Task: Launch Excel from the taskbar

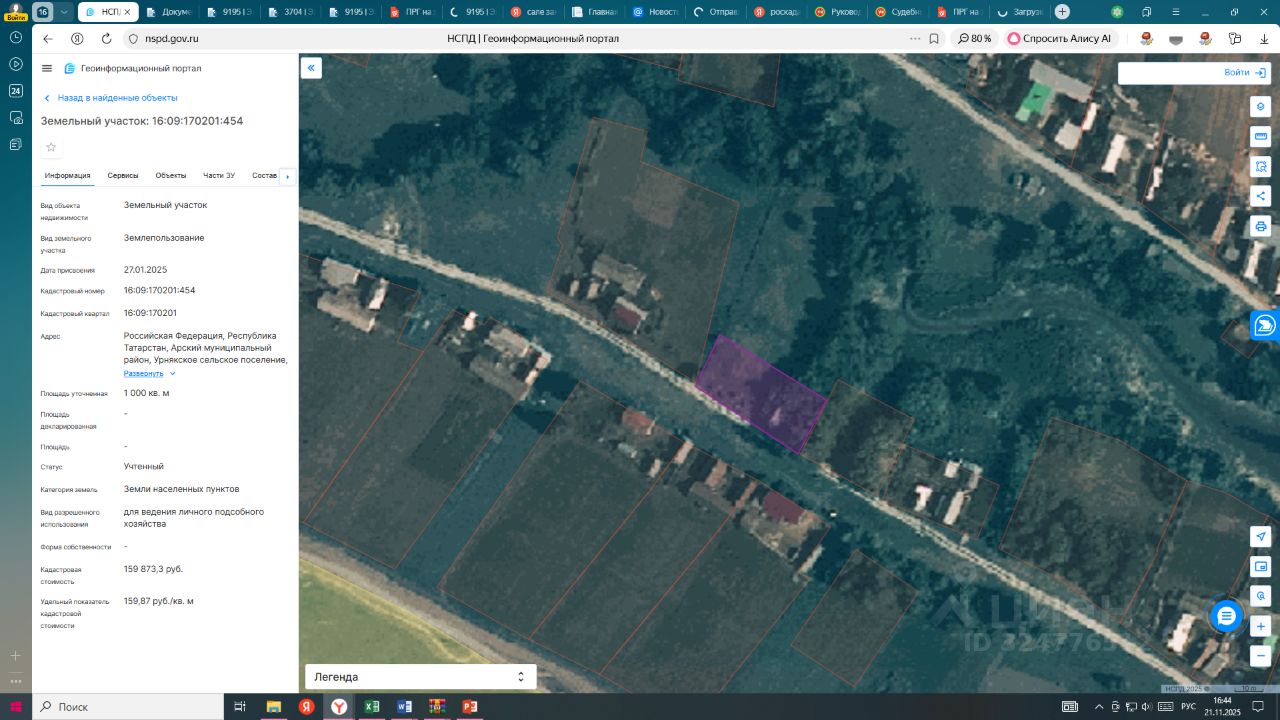Action: (x=372, y=706)
